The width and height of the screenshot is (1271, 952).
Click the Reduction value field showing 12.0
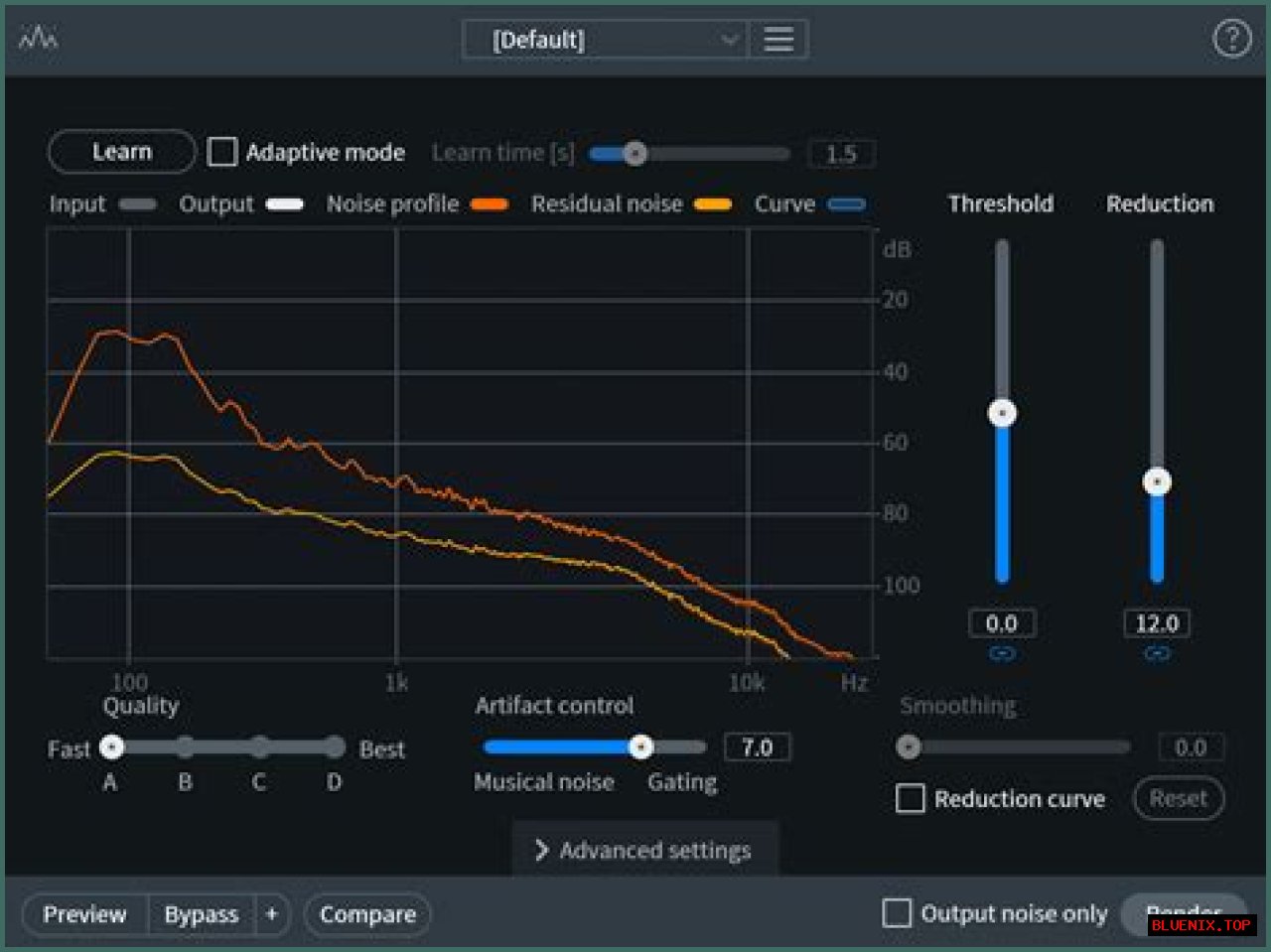coord(1157,623)
